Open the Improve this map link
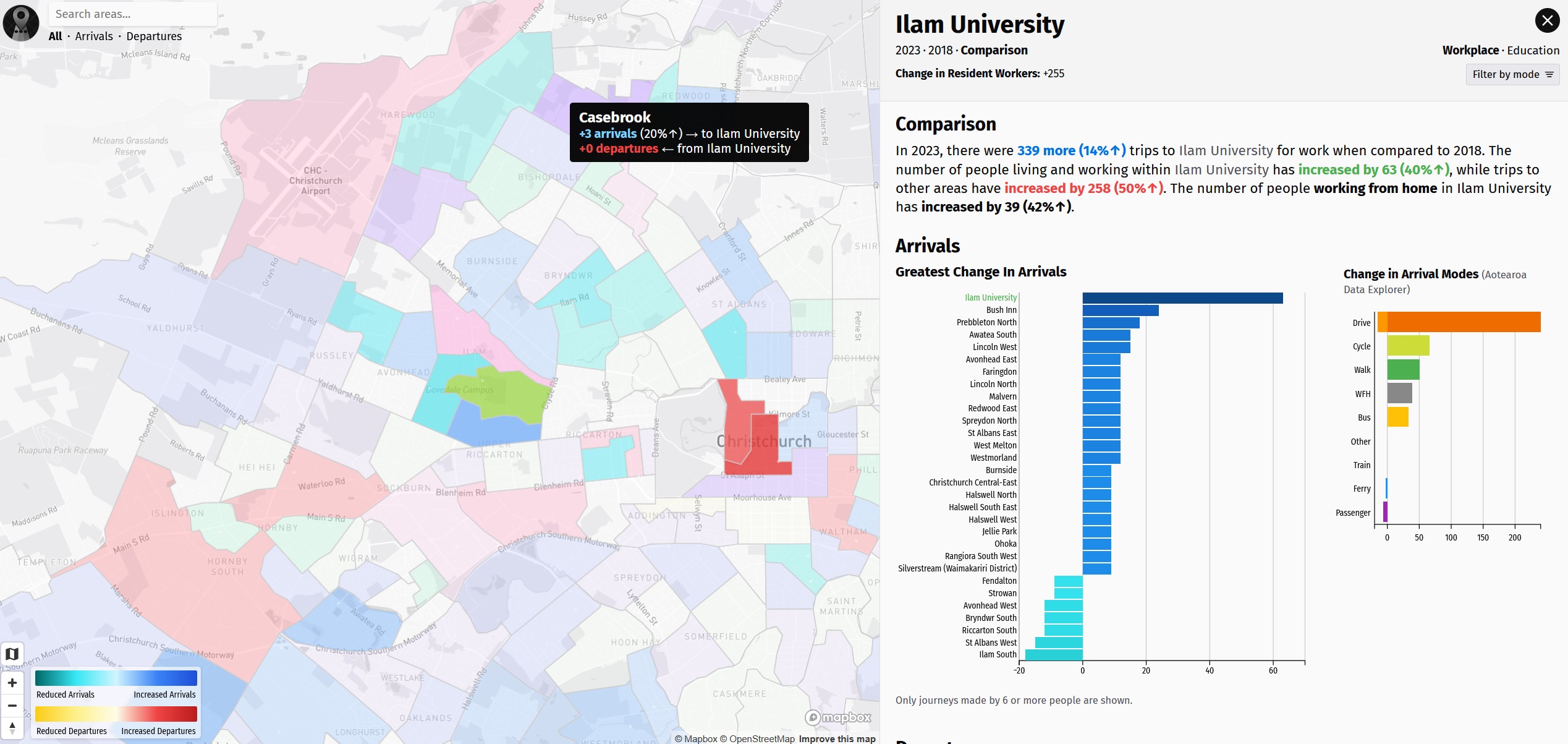 pyautogui.click(x=837, y=739)
